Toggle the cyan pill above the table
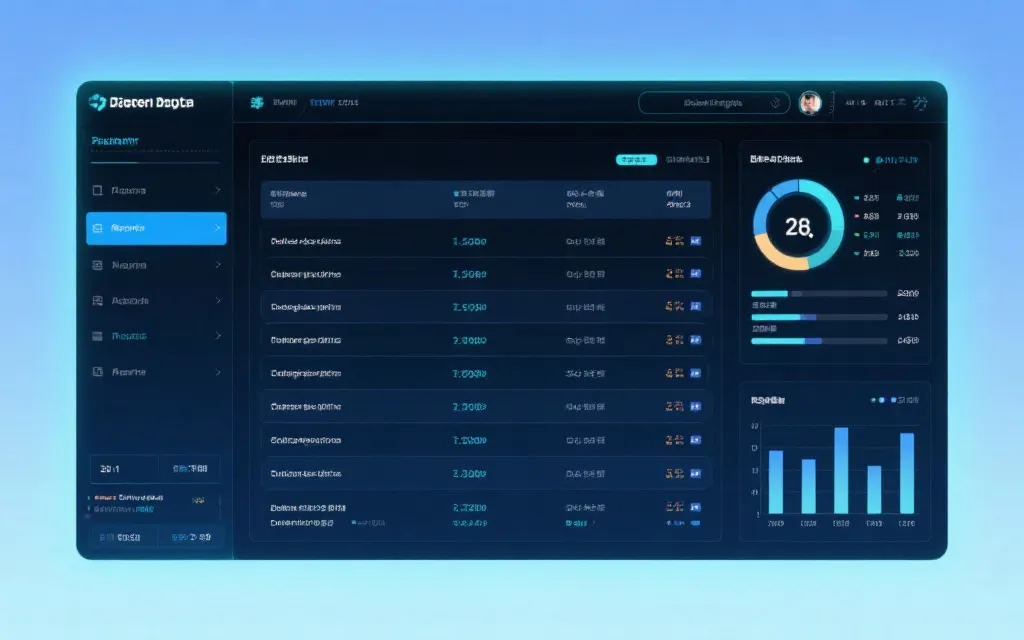 [635, 159]
